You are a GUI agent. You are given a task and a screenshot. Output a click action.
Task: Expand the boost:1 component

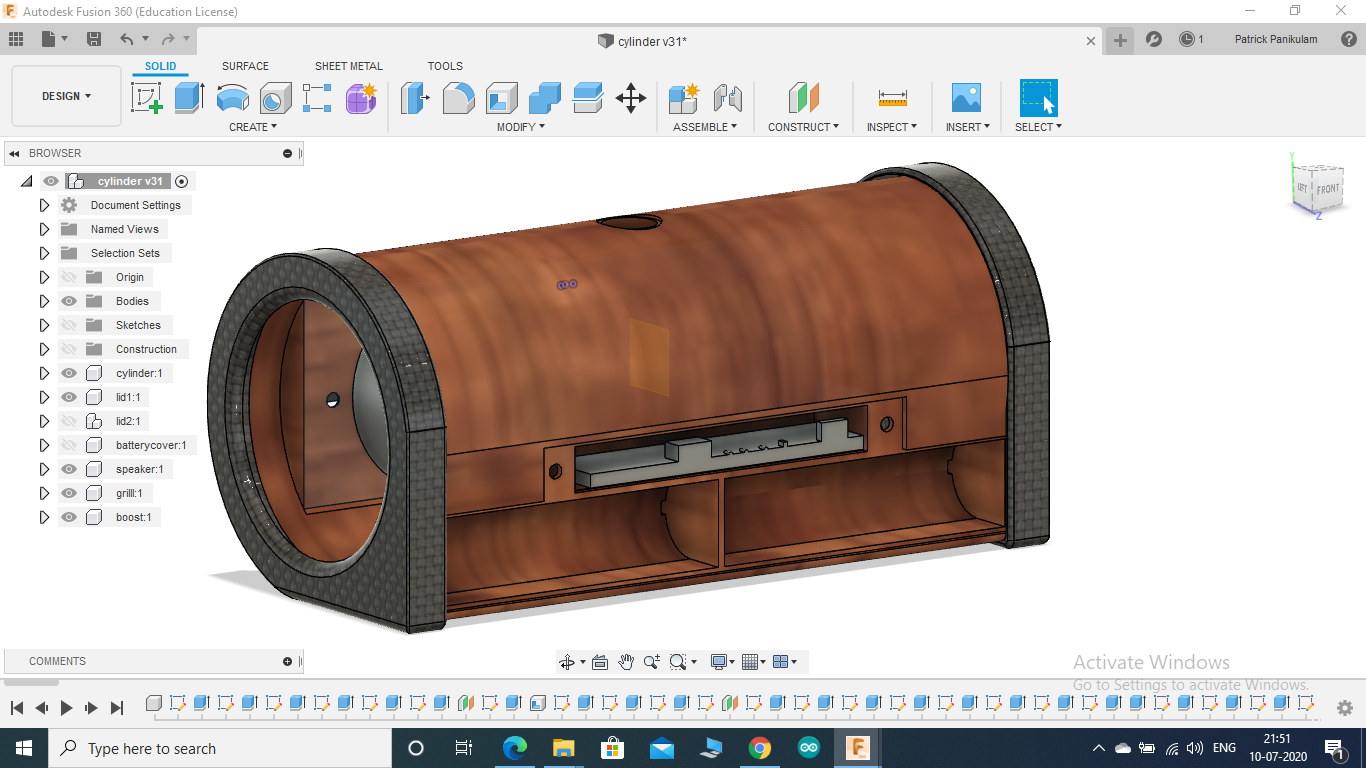click(44, 517)
